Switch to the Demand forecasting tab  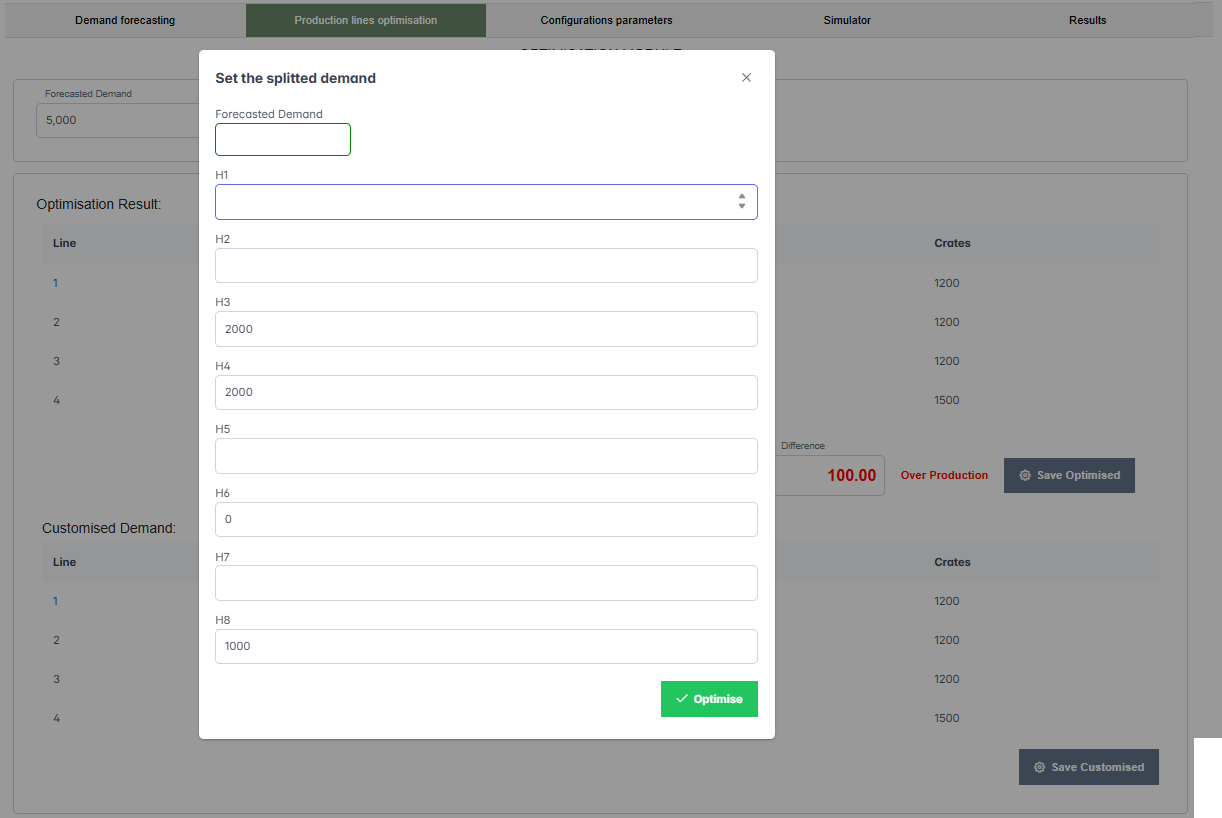pos(123,19)
